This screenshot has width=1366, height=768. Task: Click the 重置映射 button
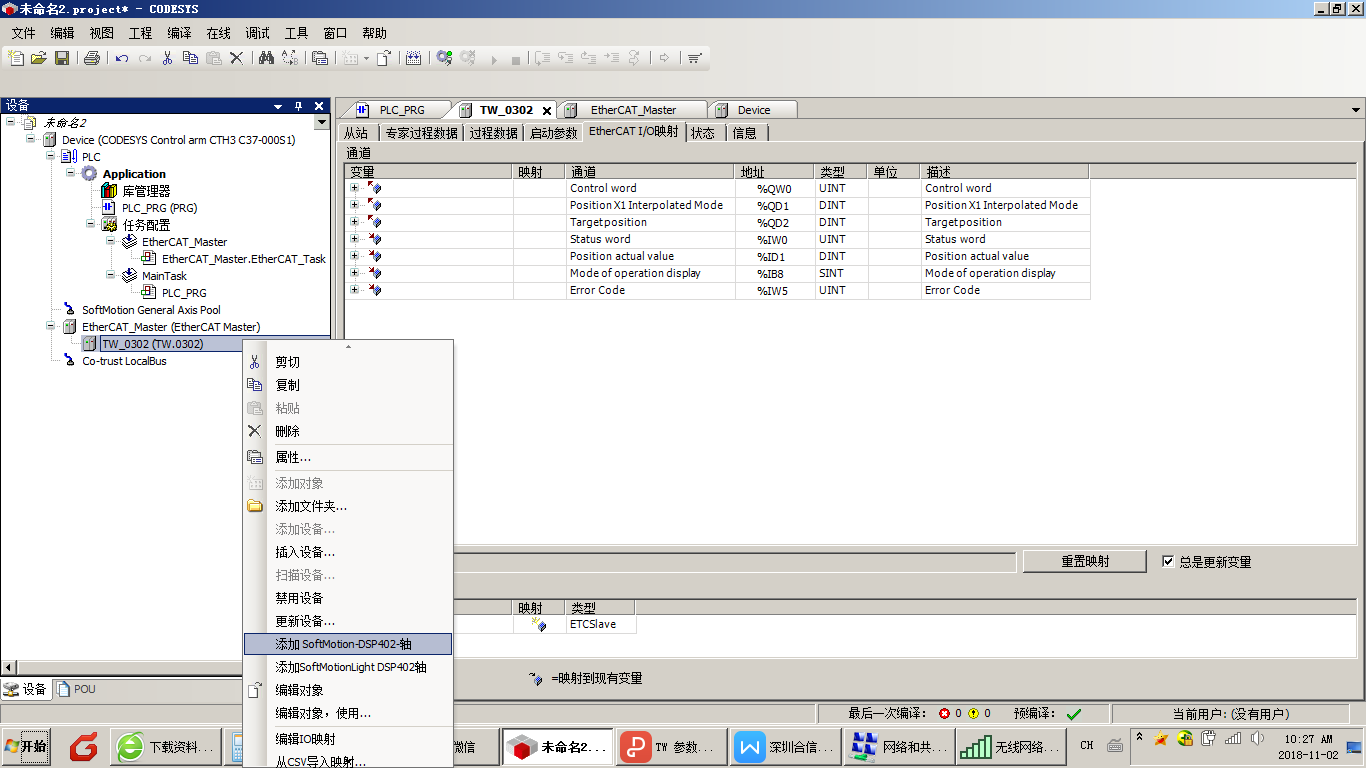1085,561
